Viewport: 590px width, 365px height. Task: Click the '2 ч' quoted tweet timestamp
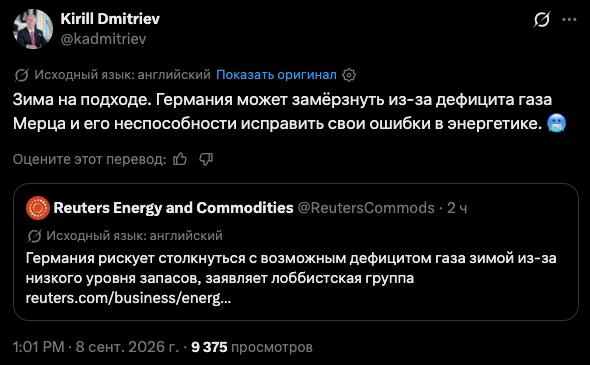coord(457,208)
